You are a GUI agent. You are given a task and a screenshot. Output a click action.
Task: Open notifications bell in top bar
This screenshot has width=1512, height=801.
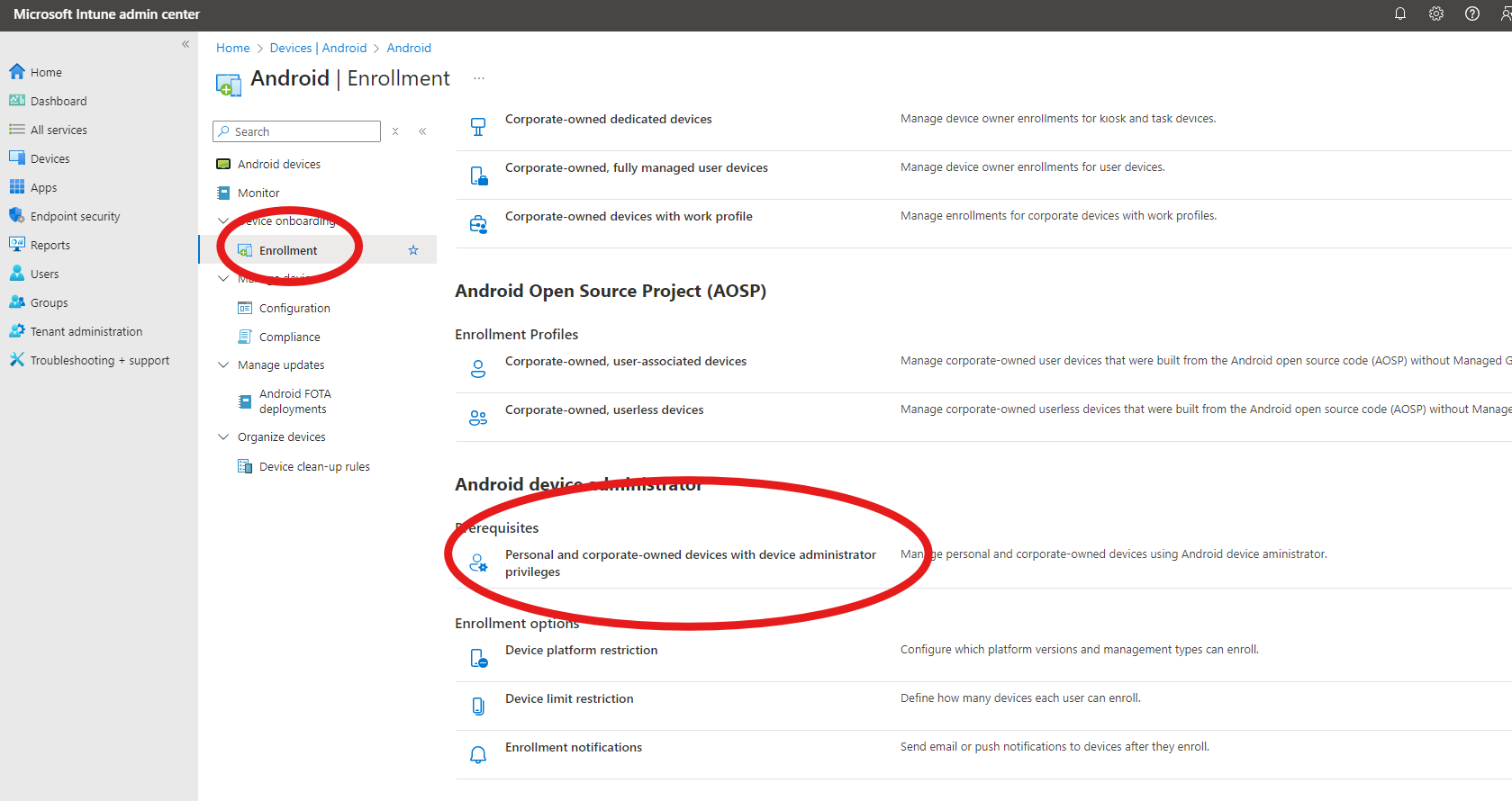pyautogui.click(x=1400, y=13)
